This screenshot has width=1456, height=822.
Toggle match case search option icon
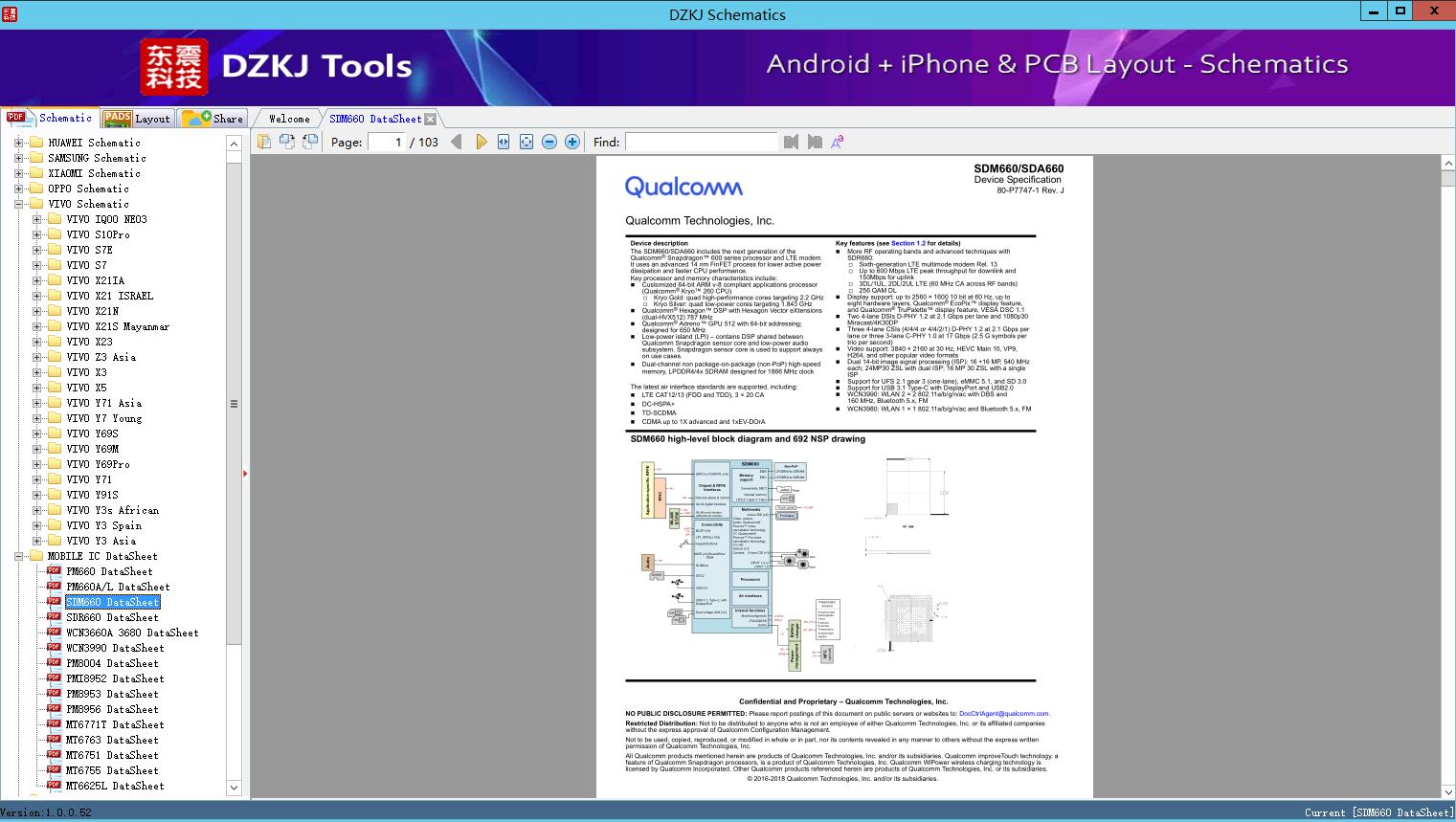click(838, 142)
